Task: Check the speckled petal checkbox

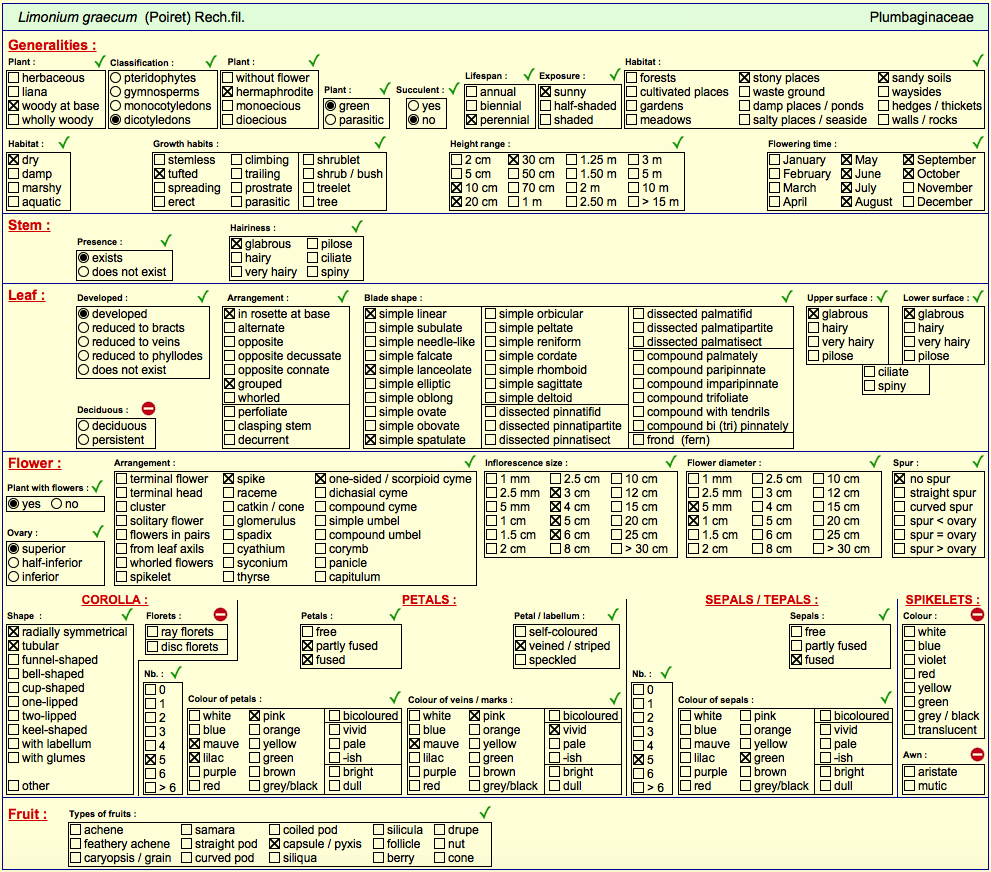Action: click(x=521, y=660)
